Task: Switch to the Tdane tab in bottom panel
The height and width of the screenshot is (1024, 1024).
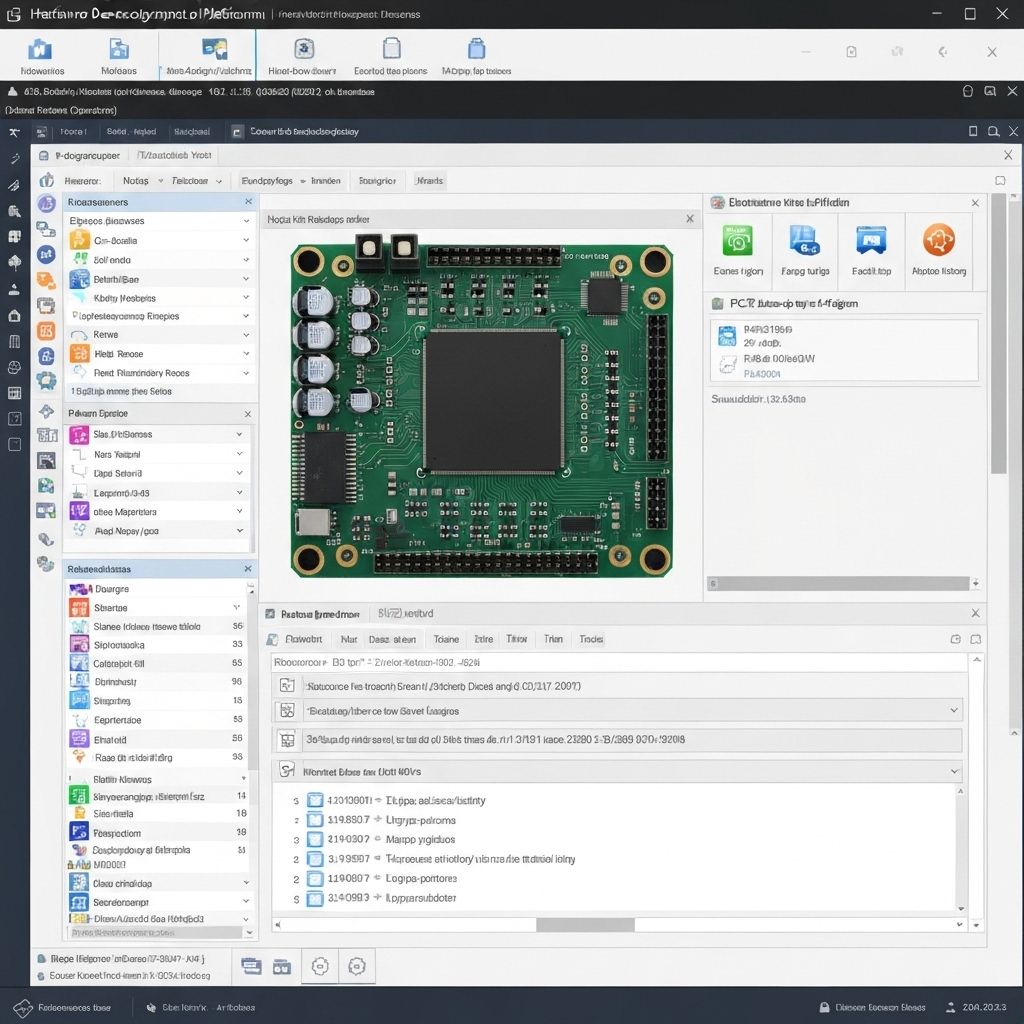Action: click(x=446, y=639)
